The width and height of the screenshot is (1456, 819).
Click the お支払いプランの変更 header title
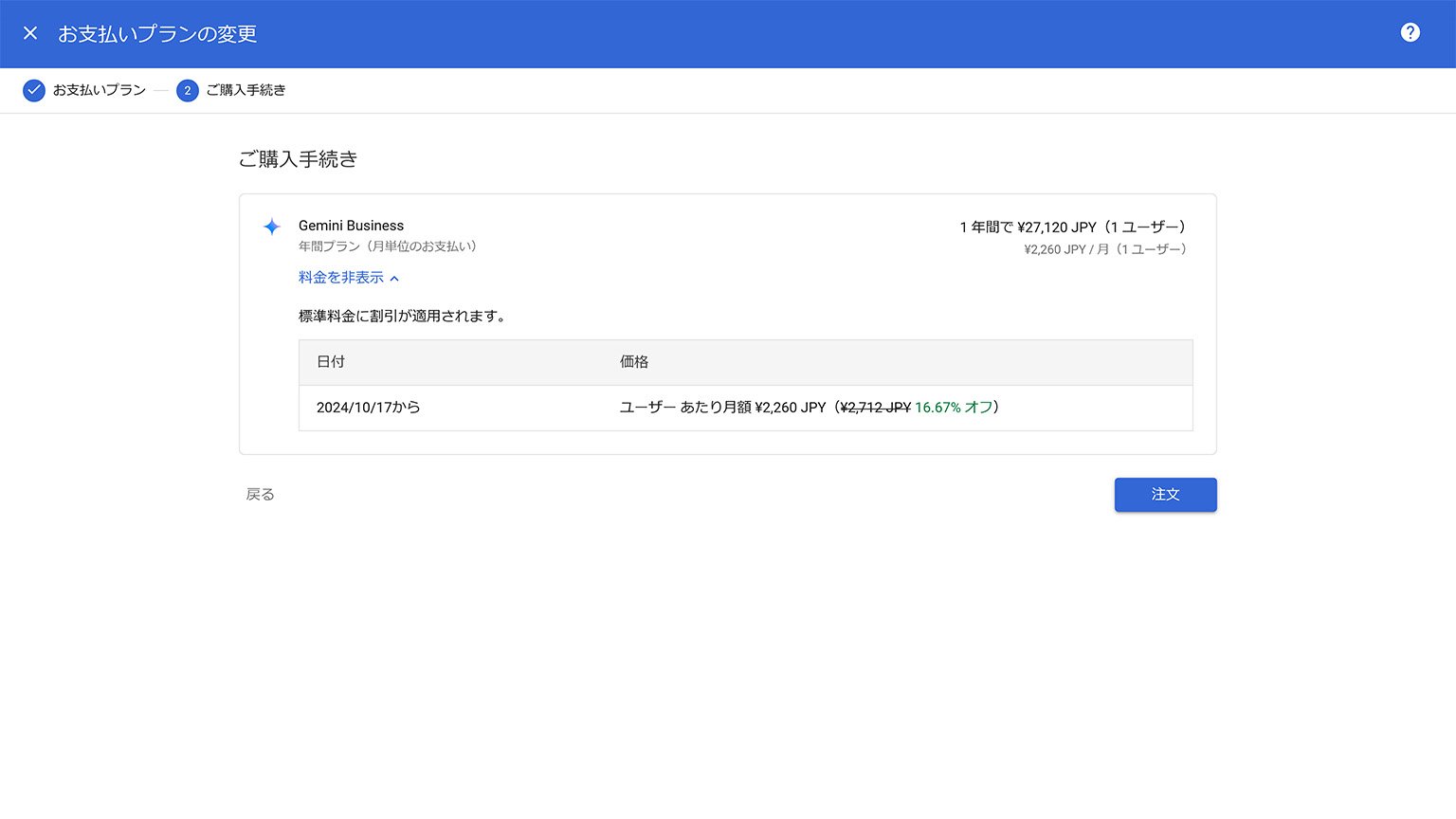pyautogui.click(x=157, y=34)
